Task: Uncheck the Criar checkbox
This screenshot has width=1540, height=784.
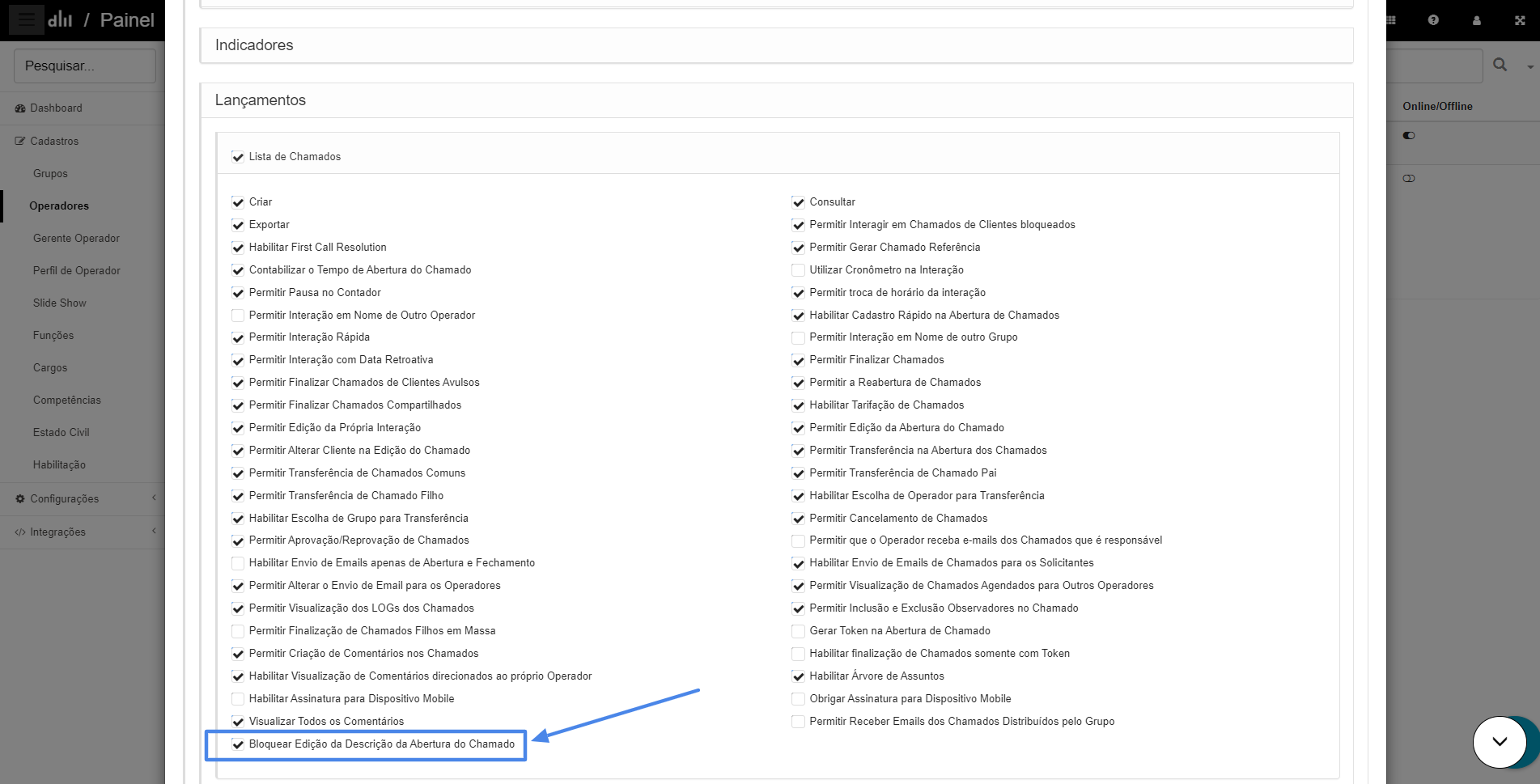Action: (x=238, y=202)
